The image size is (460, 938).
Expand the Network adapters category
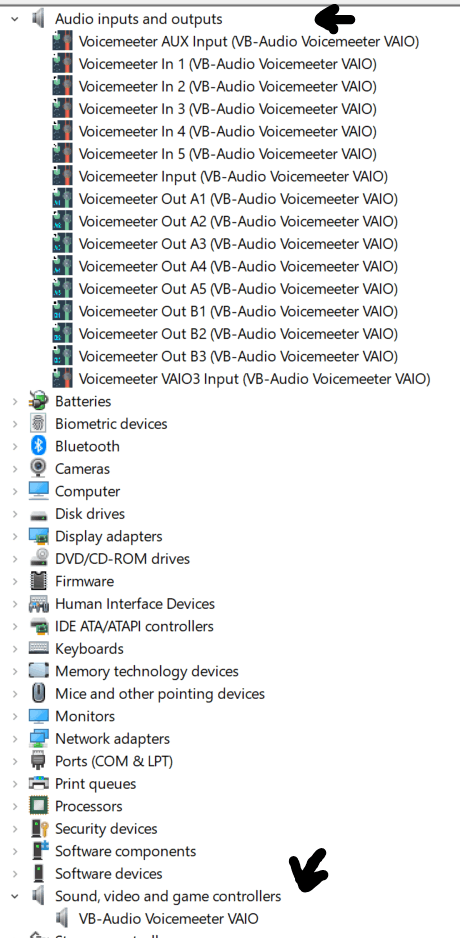tap(14, 739)
